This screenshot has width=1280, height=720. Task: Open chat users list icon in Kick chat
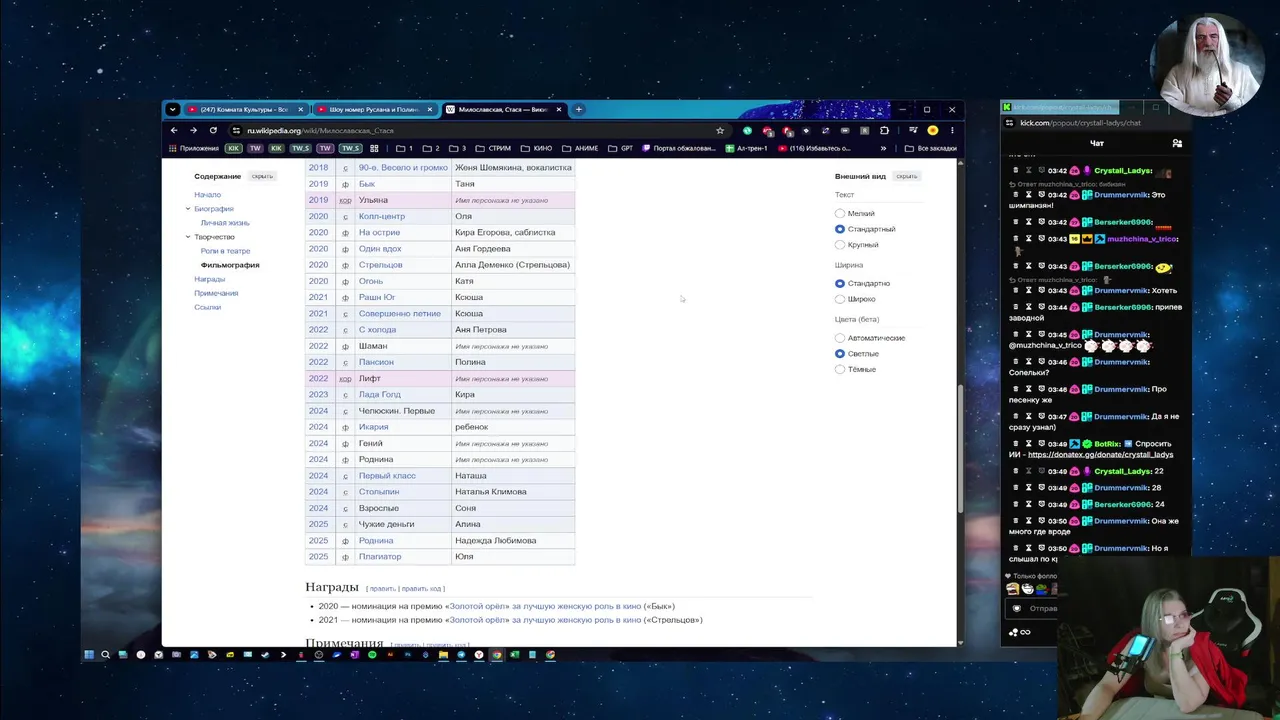coord(1177,144)
